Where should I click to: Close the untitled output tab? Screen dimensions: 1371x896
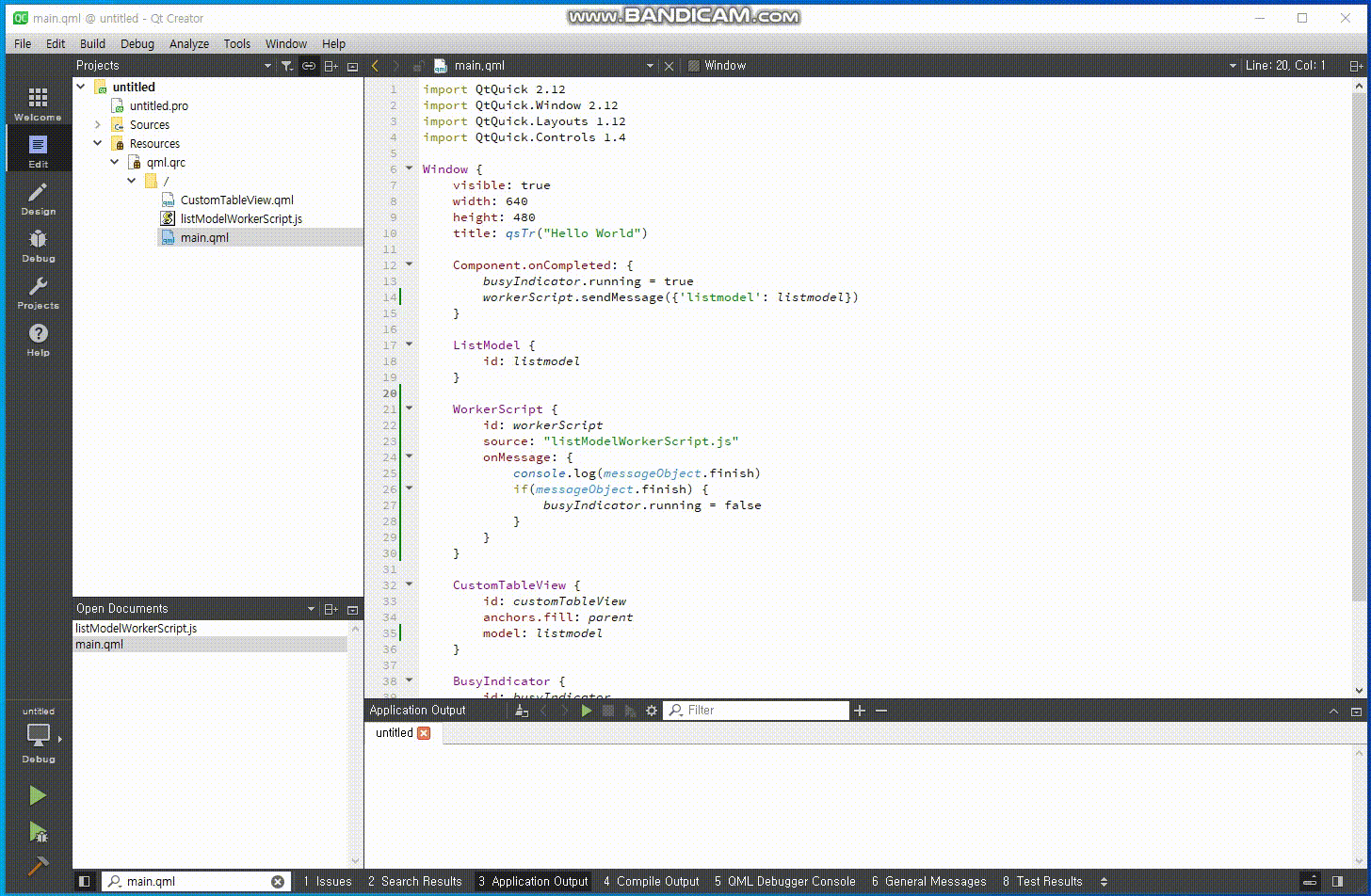pyautogui.click(x=424, y=733)
